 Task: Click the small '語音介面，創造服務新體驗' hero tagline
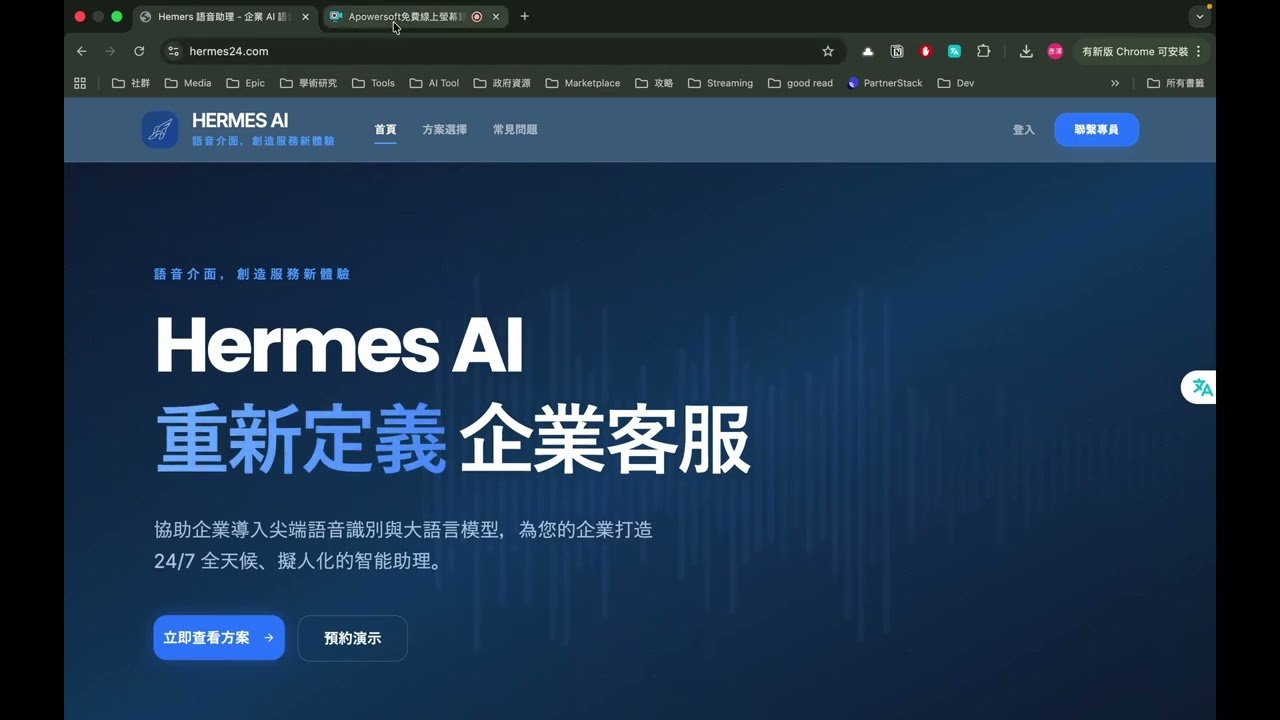252,274
